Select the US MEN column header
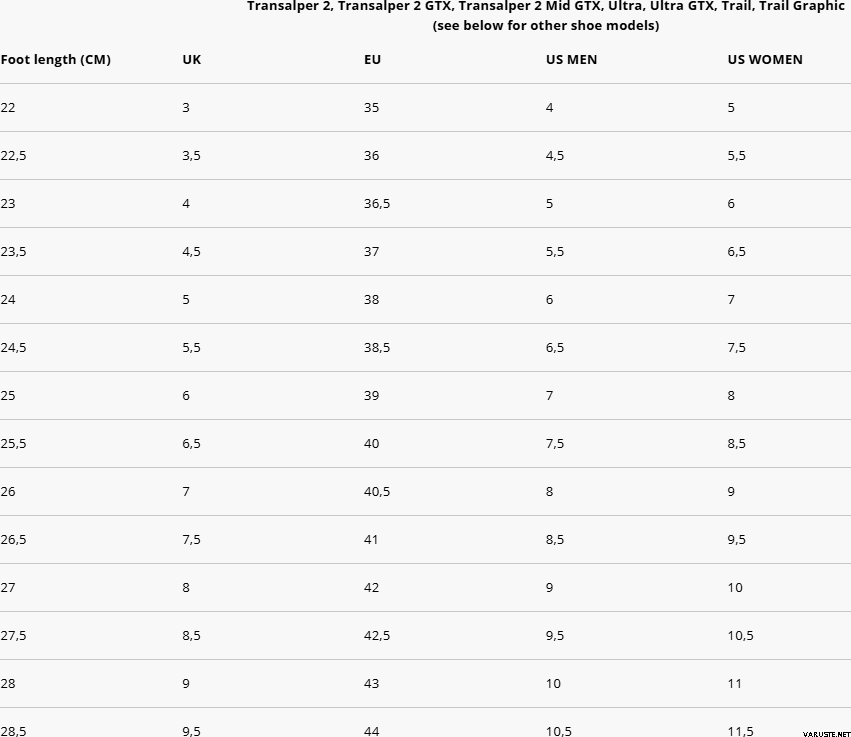851x737 pixels. click(571, 59)
